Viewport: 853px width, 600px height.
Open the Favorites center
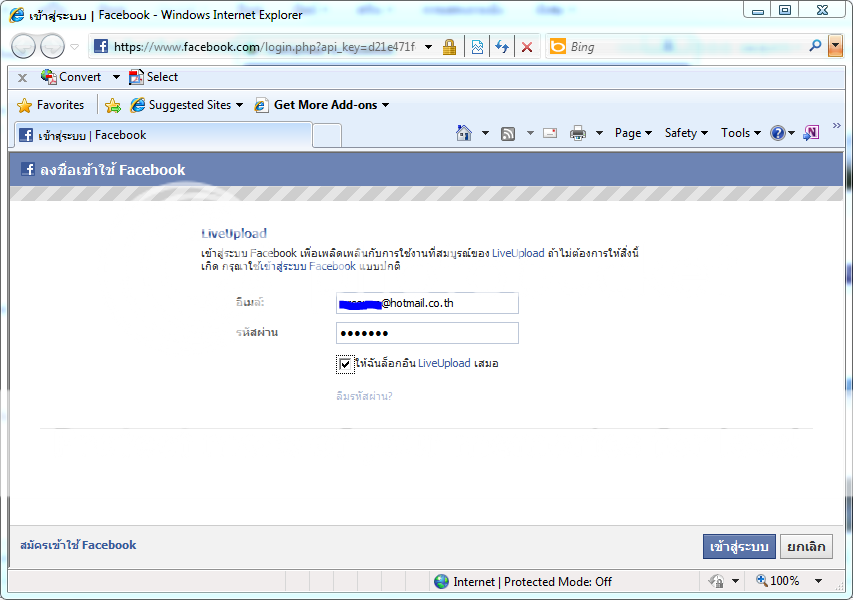tap(51, 105)
